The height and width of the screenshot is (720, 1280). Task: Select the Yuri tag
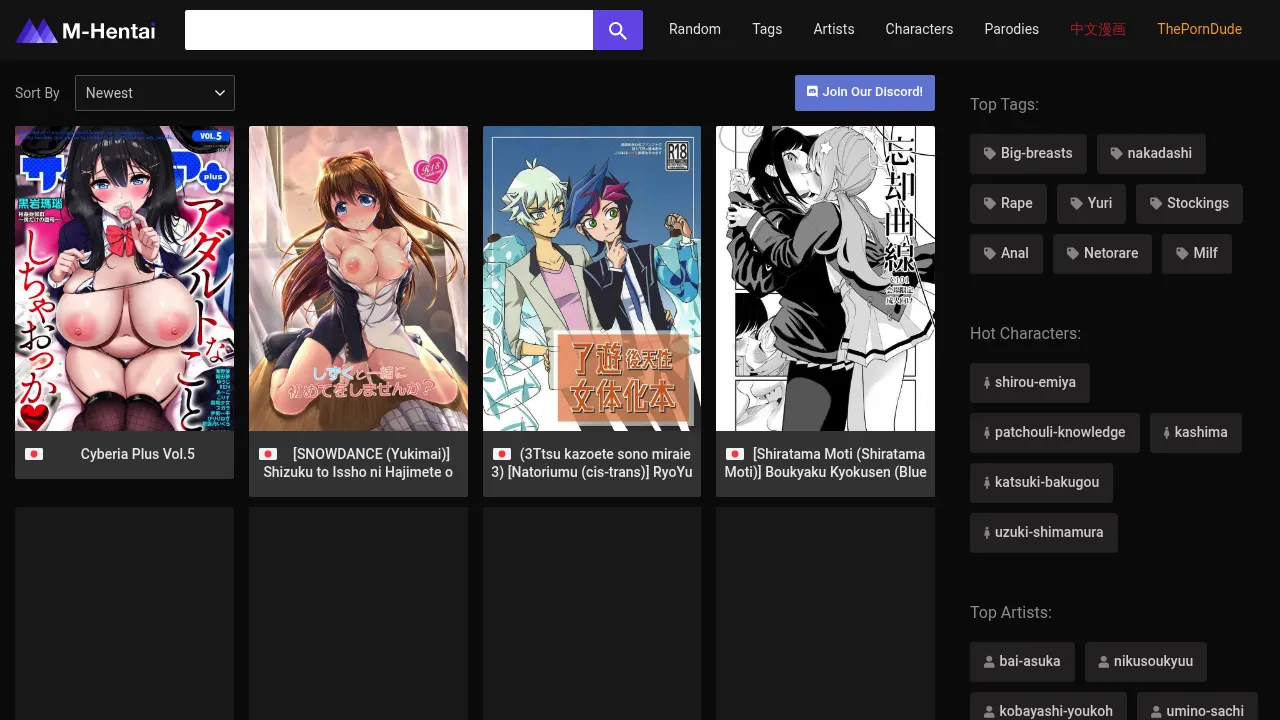(1090, 203)
